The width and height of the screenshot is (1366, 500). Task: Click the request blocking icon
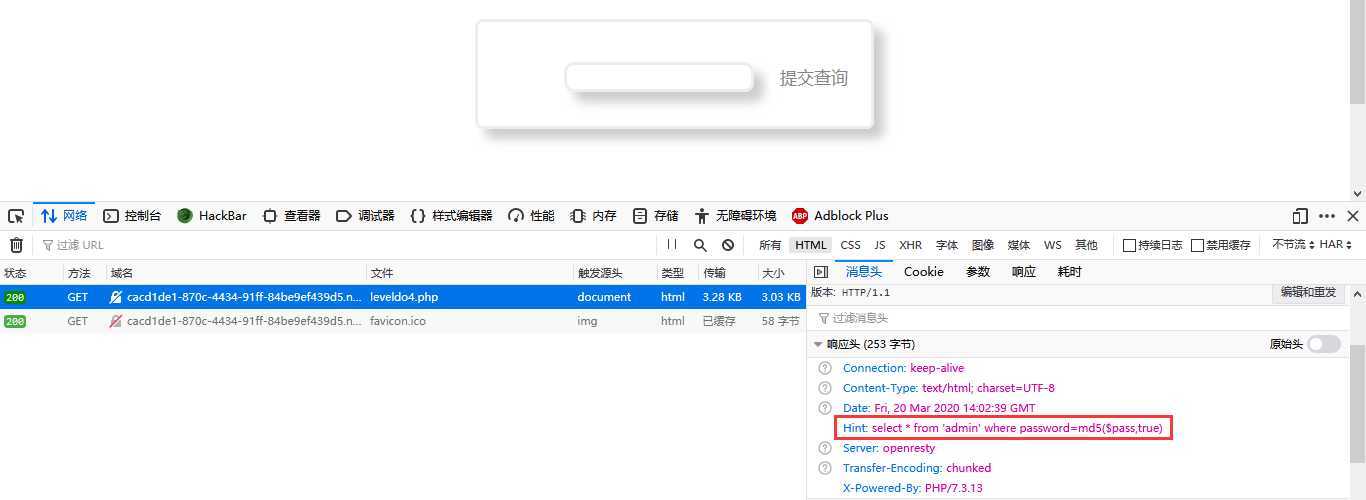pyautogui.click(x=728, y=245)
